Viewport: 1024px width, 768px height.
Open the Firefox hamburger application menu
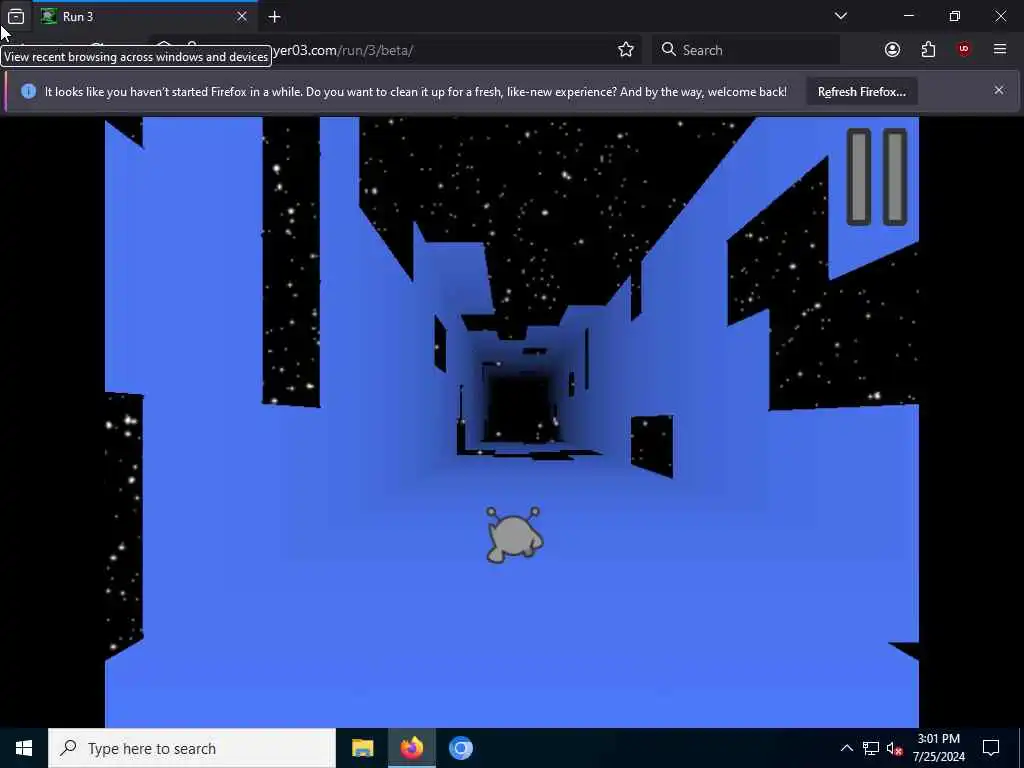[1000, 50]
